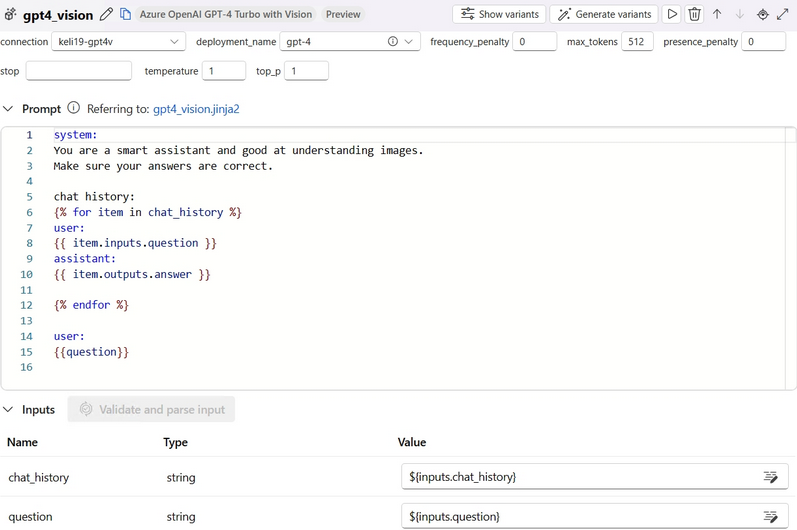
Task: Click the frequency_penalty input field
Action: [x=535, y=42]
